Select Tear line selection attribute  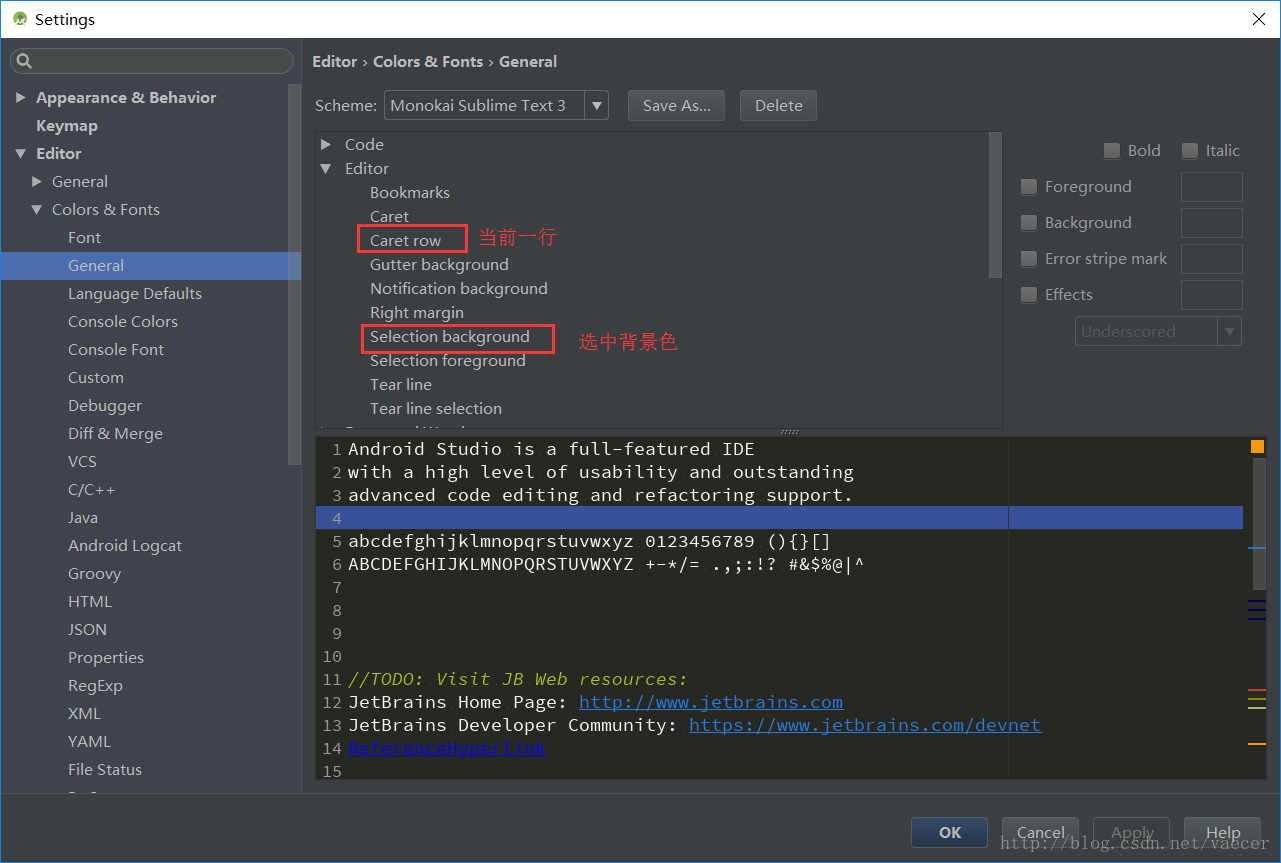click(x=436, y=408)
